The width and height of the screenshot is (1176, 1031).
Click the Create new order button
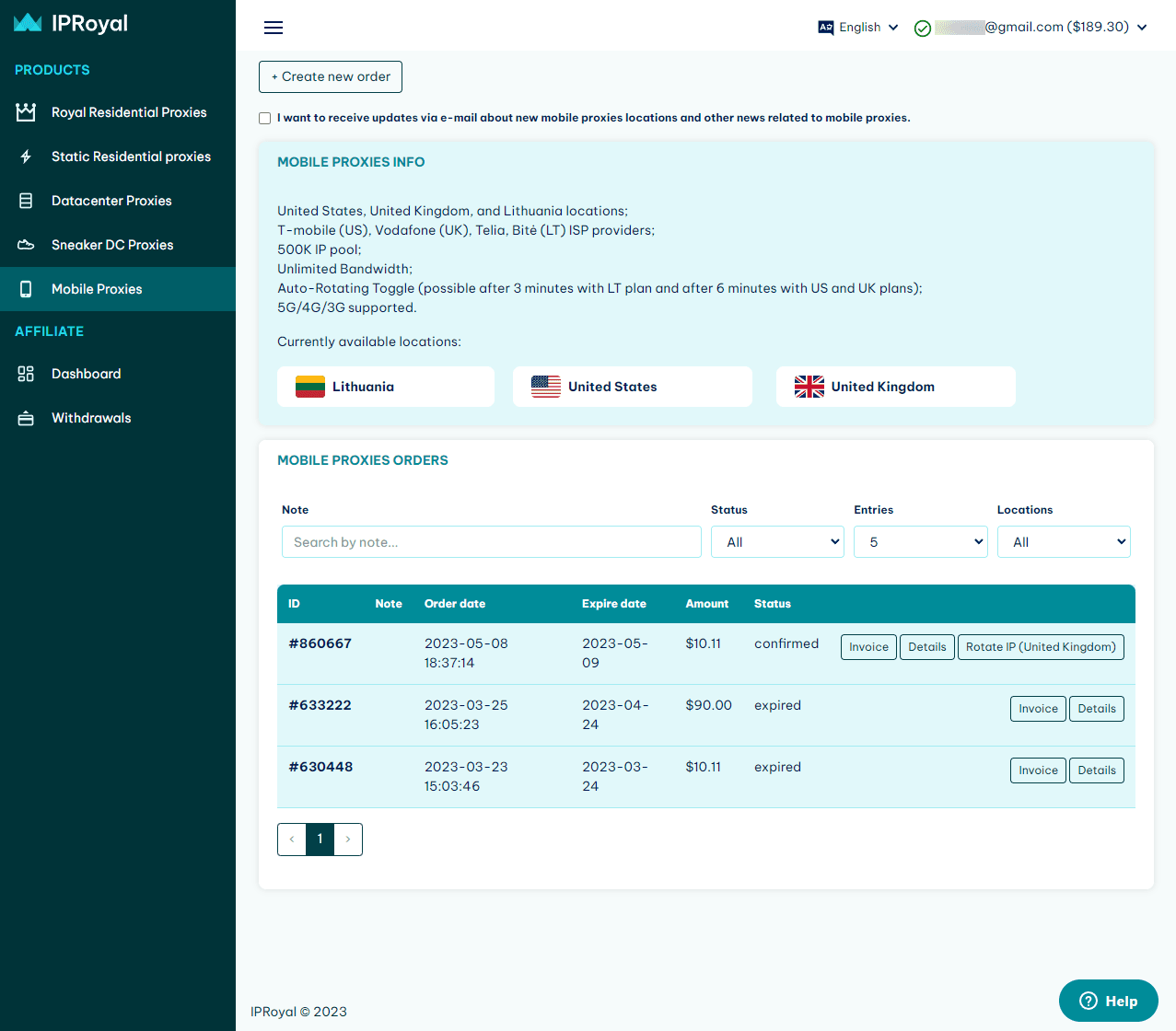(331, 77)
